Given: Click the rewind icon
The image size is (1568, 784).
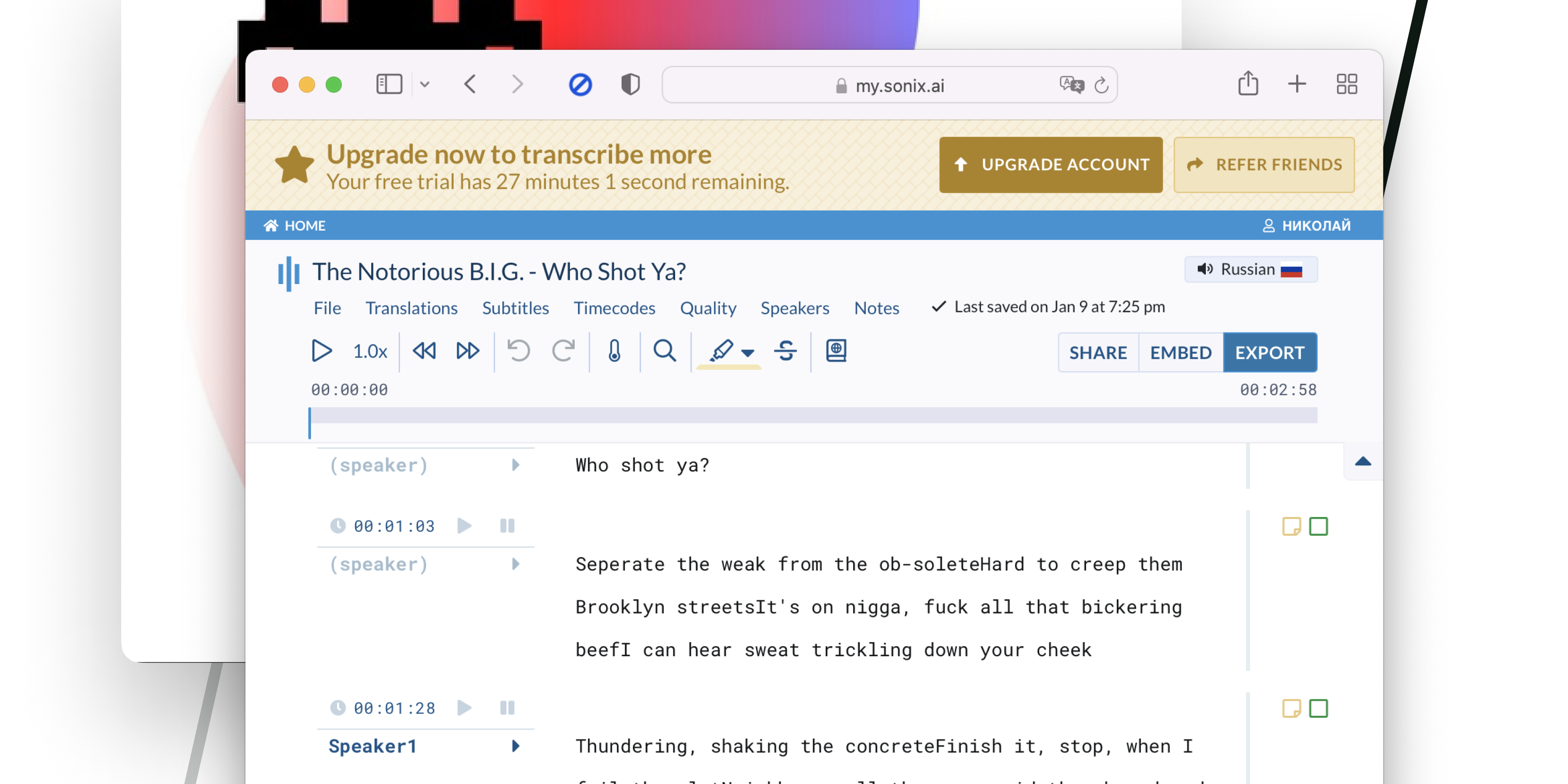Looking at the screenshot, I should pyautogui.click(x=424, y=351).
